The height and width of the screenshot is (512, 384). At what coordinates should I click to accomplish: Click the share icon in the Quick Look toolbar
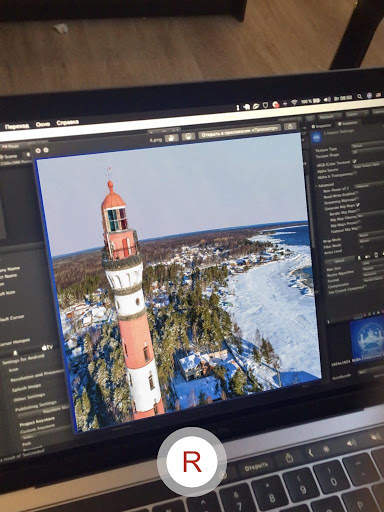(291, 126)
